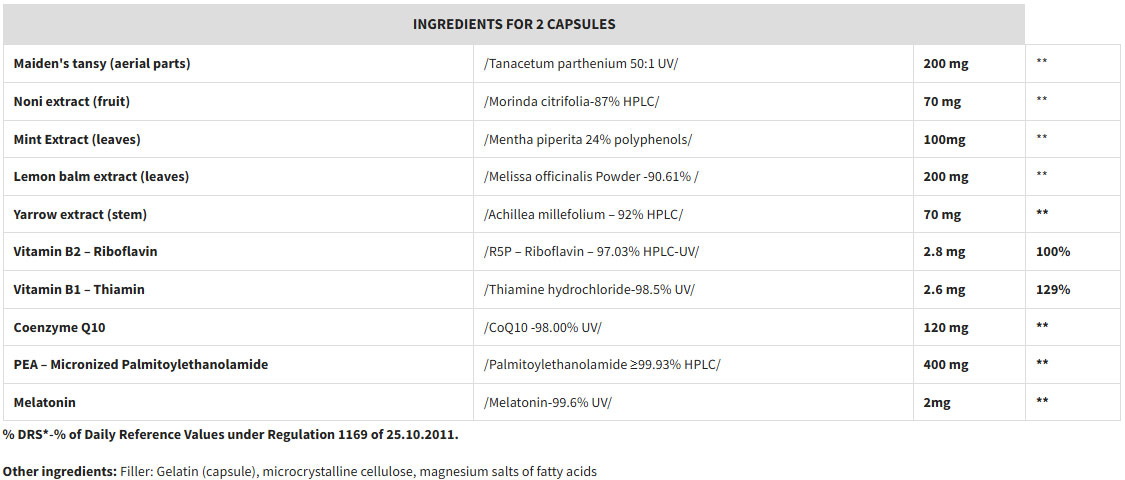Select the "Noni extract (fruit)" row label
This screenshot has width=1125, height=480.
click(x=72, y=101)
